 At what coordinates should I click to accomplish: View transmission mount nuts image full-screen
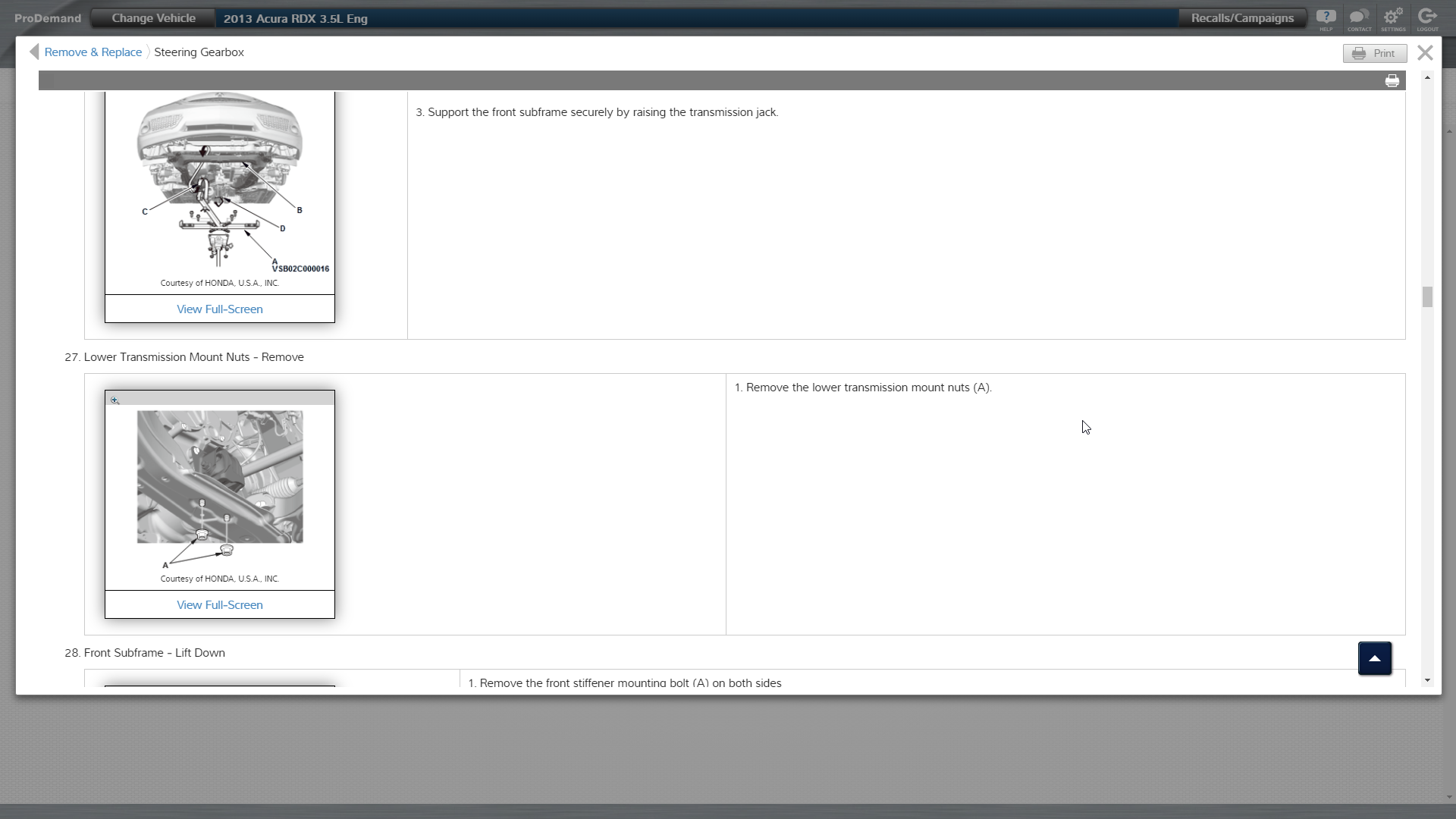[x=219, y=605]
